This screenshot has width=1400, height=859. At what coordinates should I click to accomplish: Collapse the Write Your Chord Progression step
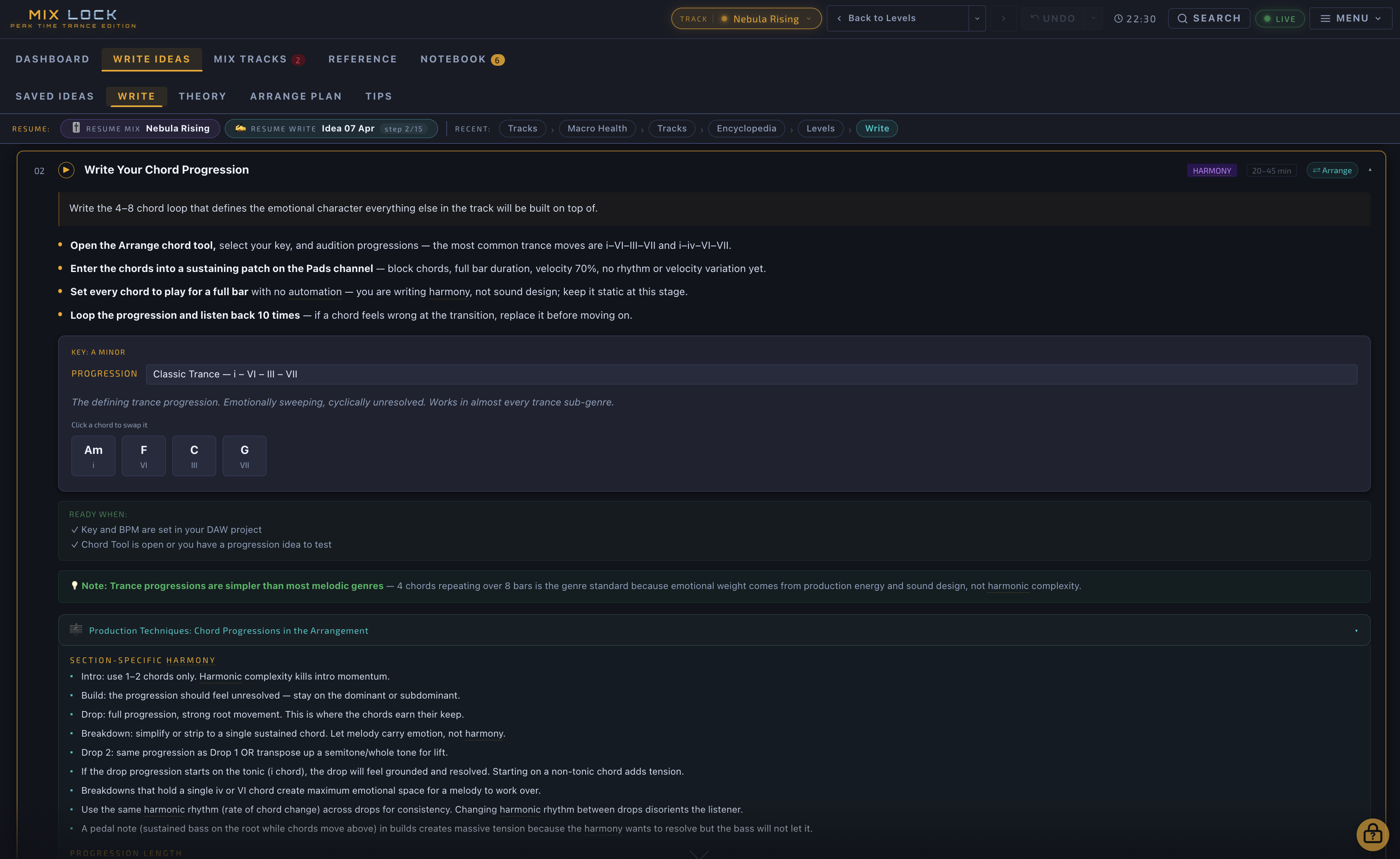click(1369, 170)
